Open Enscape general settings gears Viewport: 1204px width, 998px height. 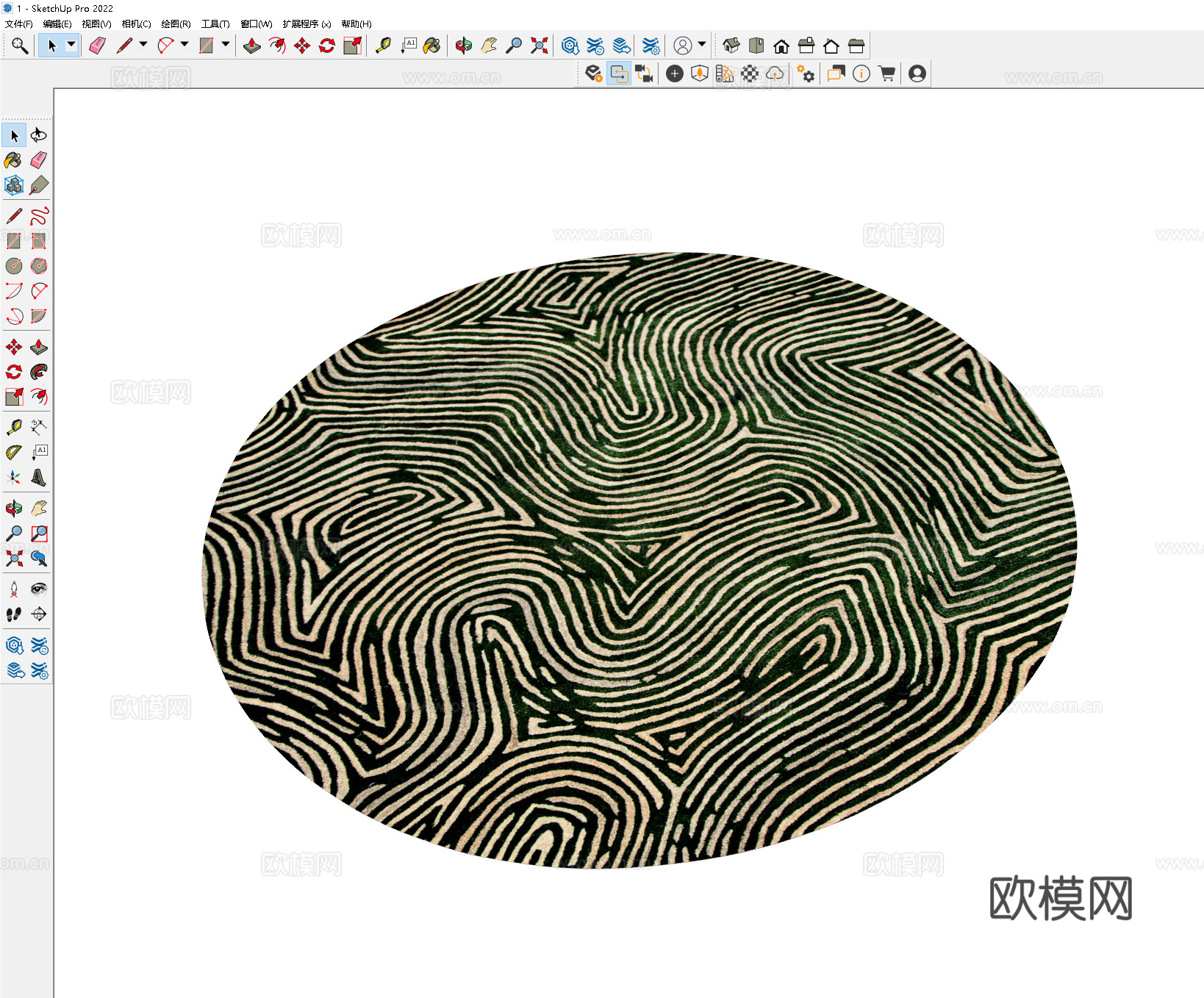[806, 73]
